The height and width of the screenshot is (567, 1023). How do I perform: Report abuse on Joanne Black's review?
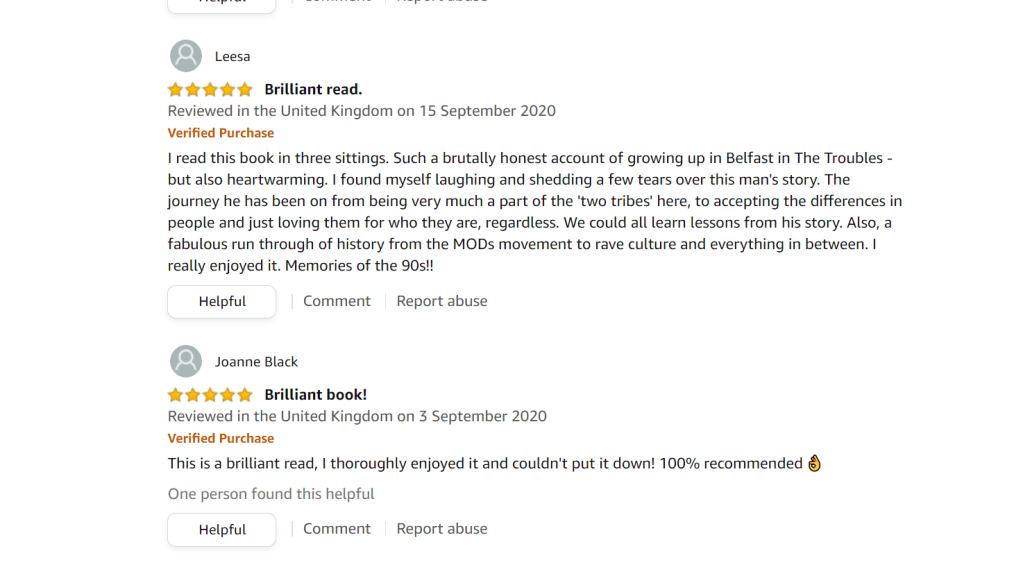[441, 529]
